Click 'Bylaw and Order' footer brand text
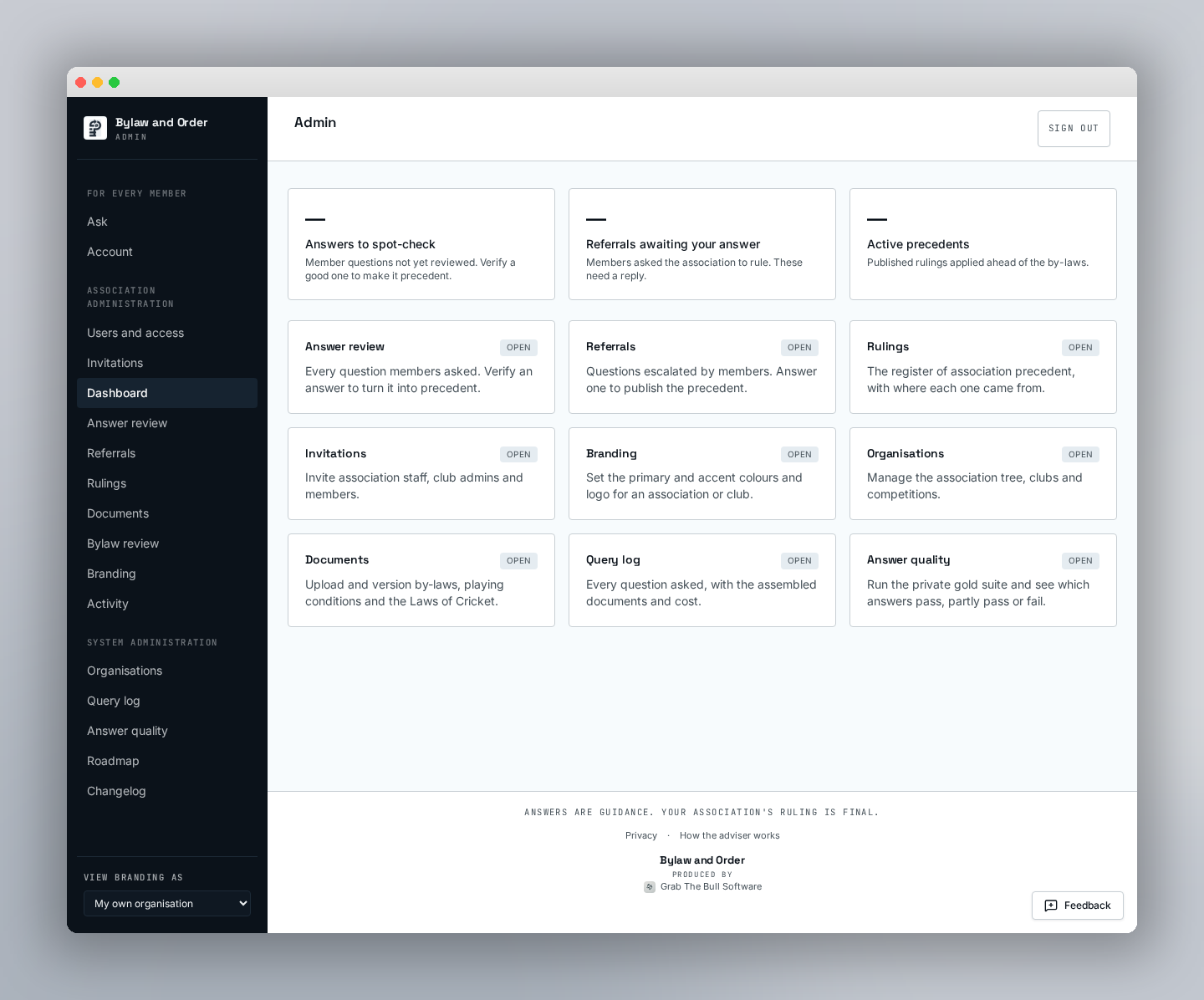 pos(702,860)
